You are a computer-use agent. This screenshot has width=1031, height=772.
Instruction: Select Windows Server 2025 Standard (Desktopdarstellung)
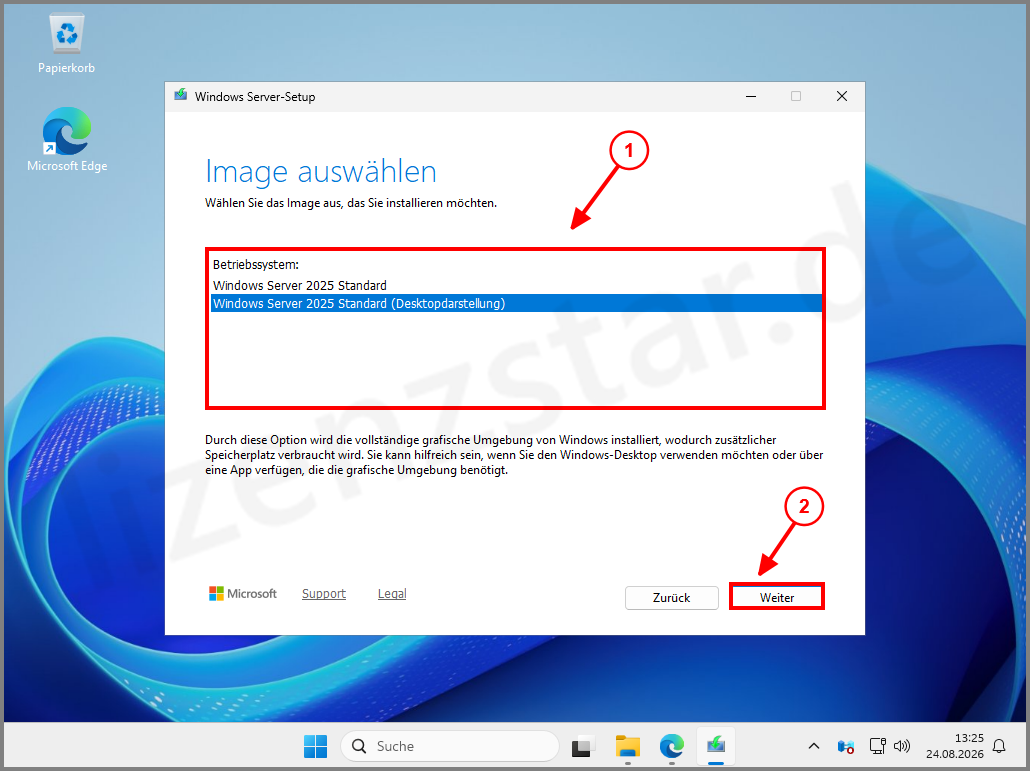click(x=516, y=303)
